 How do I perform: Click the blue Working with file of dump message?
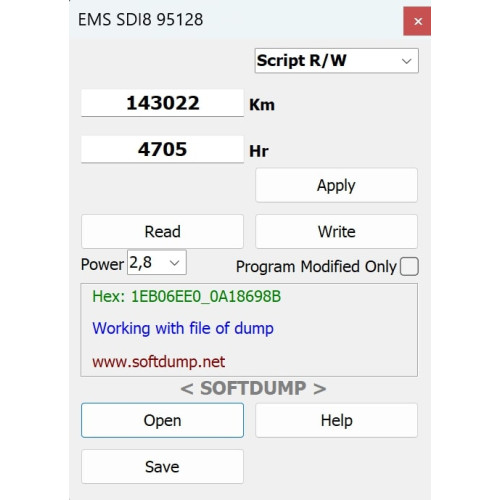coord(183,328)
